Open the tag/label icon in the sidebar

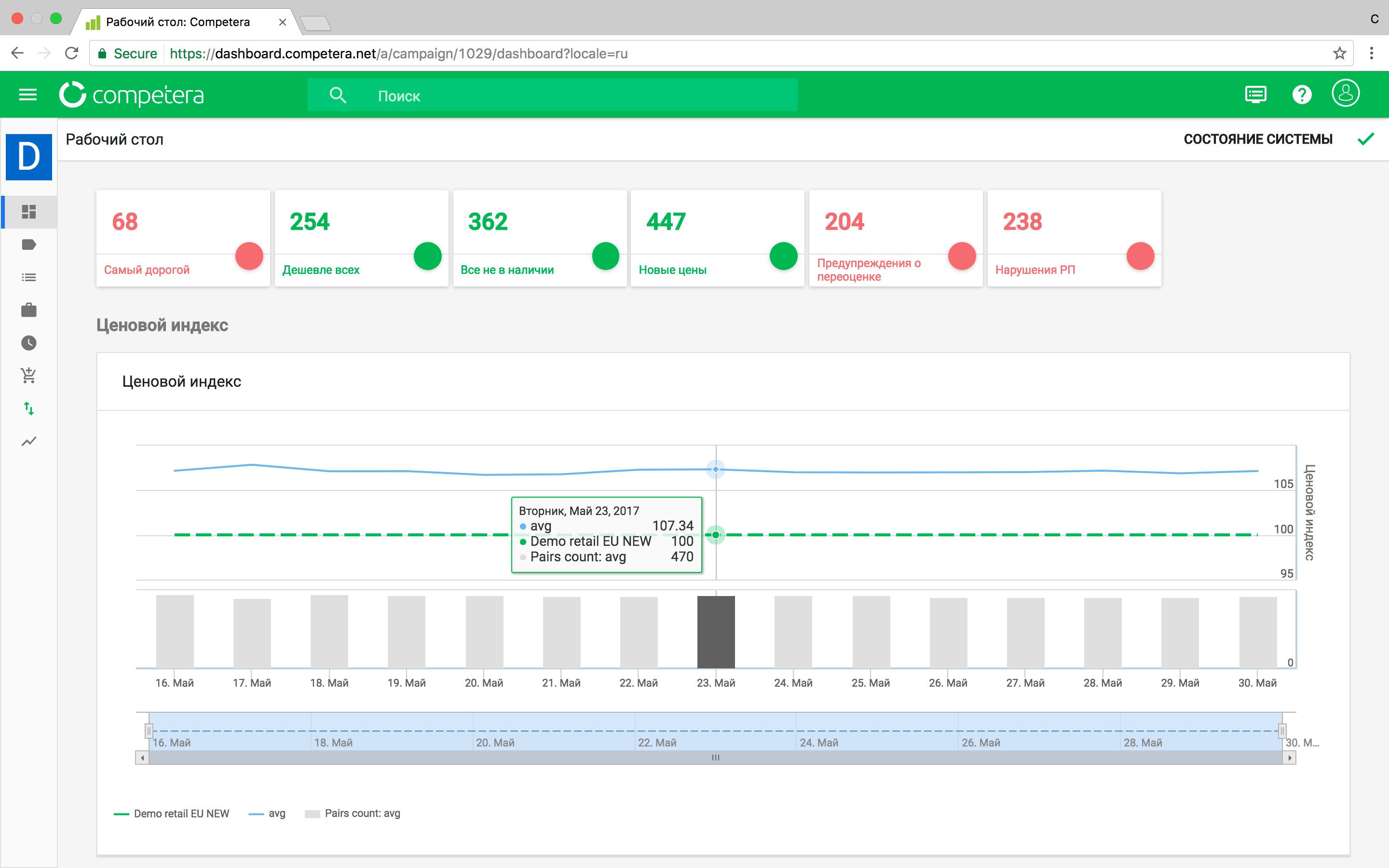[x=29, y=244]
